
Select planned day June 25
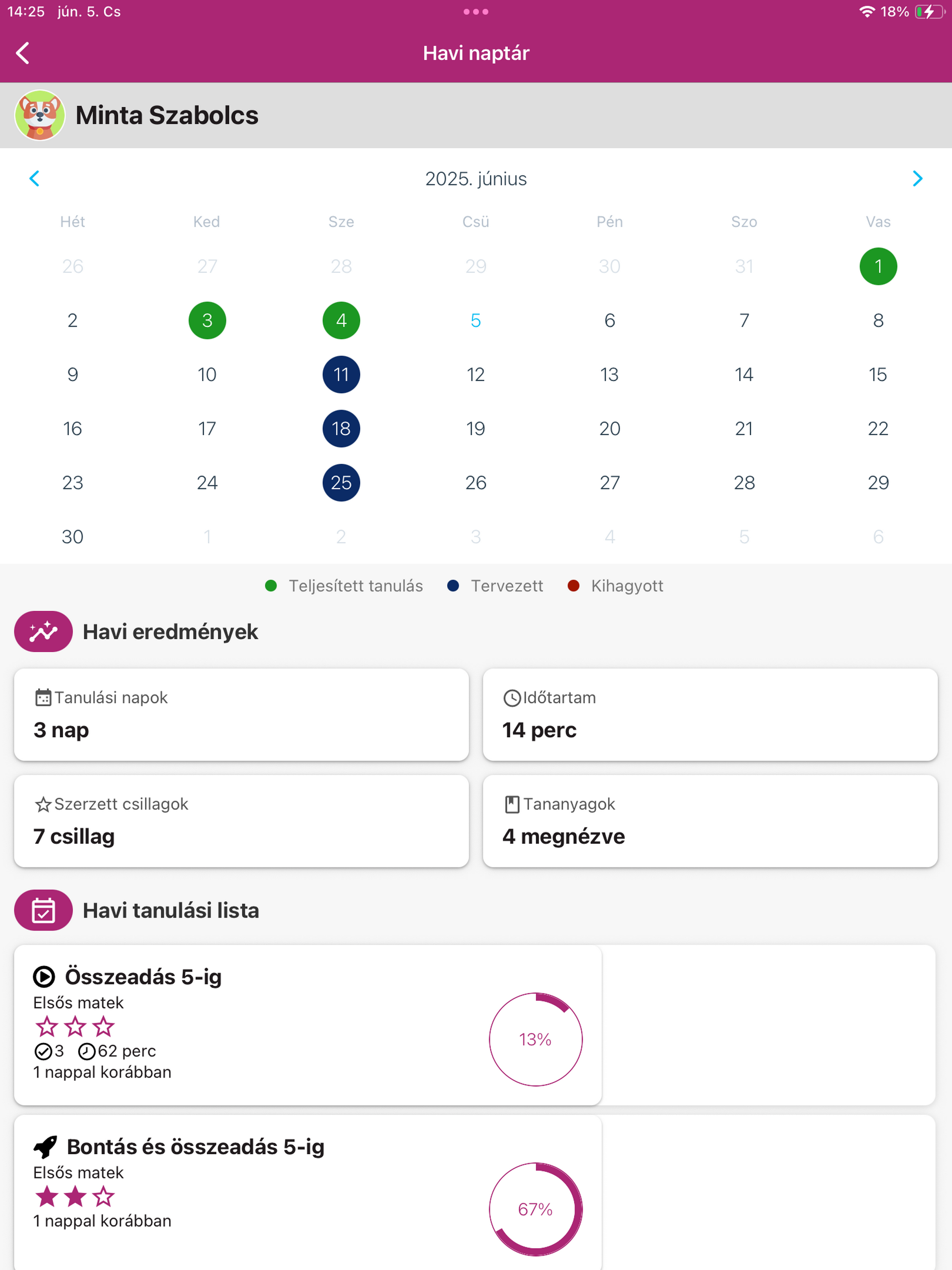341,482
